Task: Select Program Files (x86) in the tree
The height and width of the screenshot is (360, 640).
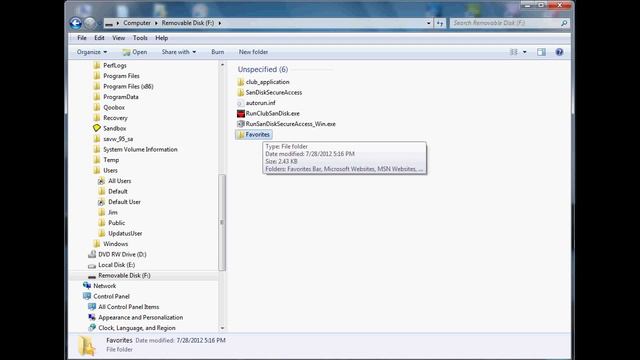Action: click(128, 87)
